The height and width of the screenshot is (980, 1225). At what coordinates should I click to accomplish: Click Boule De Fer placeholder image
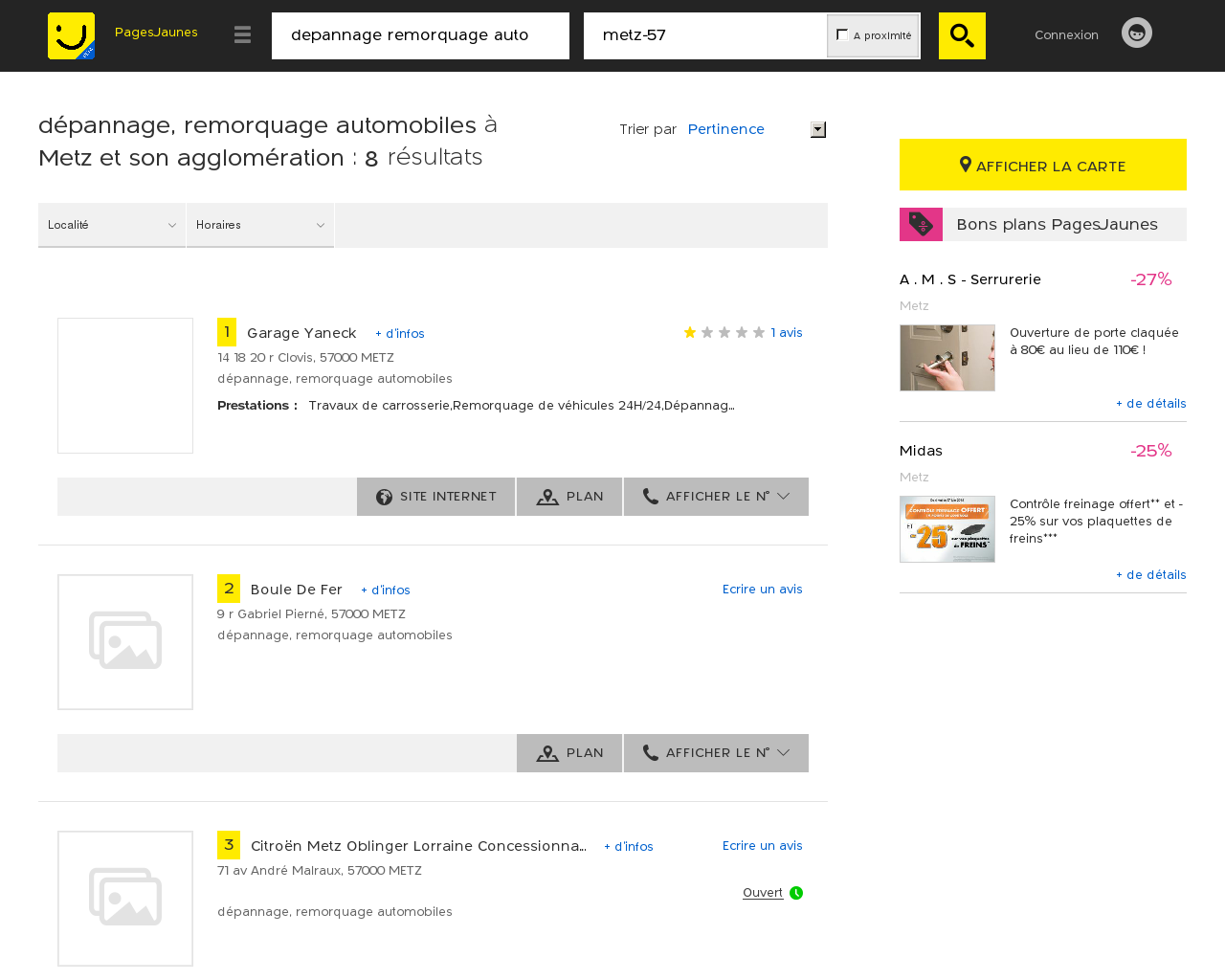coord(125,642)
